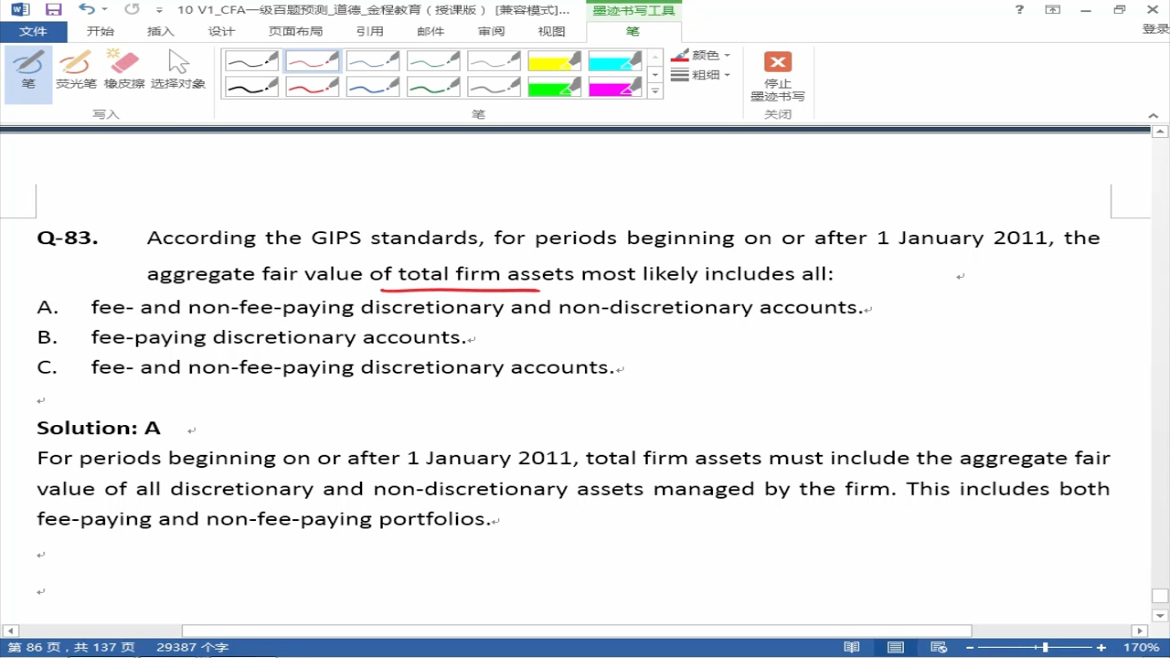The image size is (1170, 658).
Task: Stop Inking with the red X button
Action: click(x=778, y=76)
